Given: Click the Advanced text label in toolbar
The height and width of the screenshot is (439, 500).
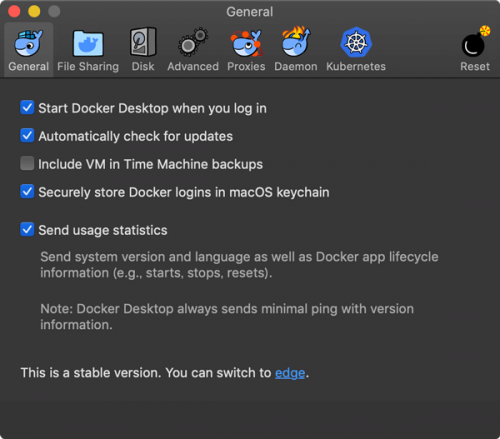Looking at the screenshot, I should click(x=193, y=66).
